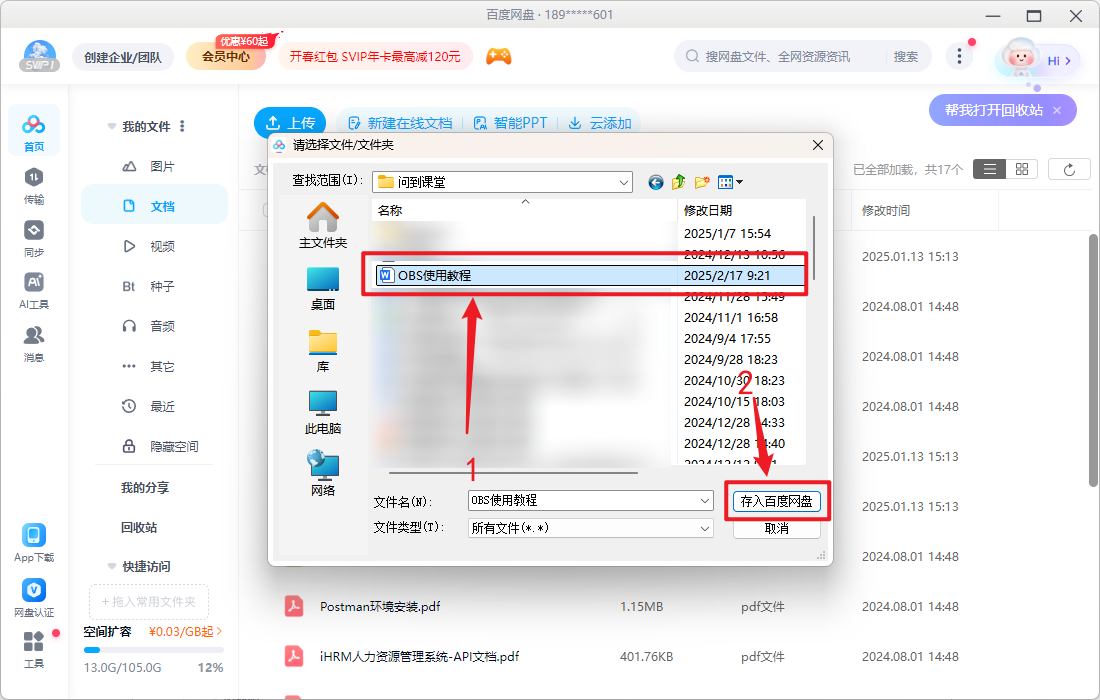This screenshot has height=700, width=1100.
Task: Click the 云添加 button
Action: coord(600,123)
